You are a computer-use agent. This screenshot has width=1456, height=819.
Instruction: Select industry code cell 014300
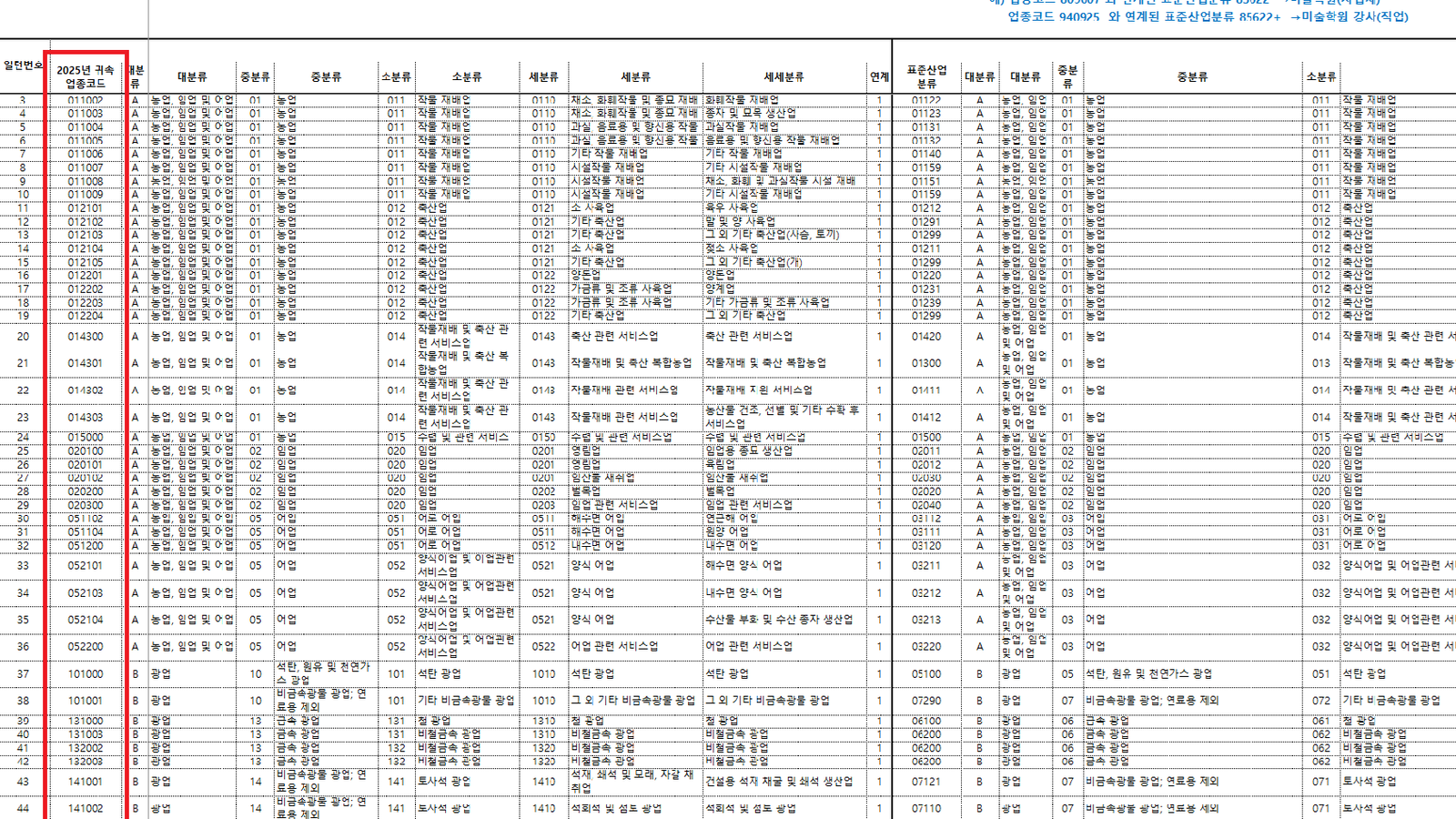(x=86, y=337)
